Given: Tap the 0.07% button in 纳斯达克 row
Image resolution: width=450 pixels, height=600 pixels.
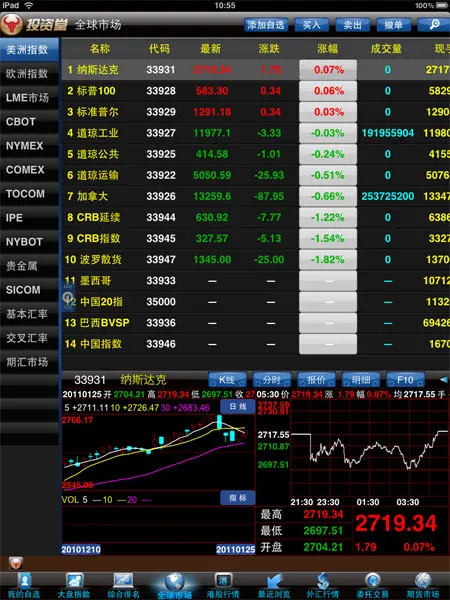Looking at the screenshot, I should click(x=328, y=70).
